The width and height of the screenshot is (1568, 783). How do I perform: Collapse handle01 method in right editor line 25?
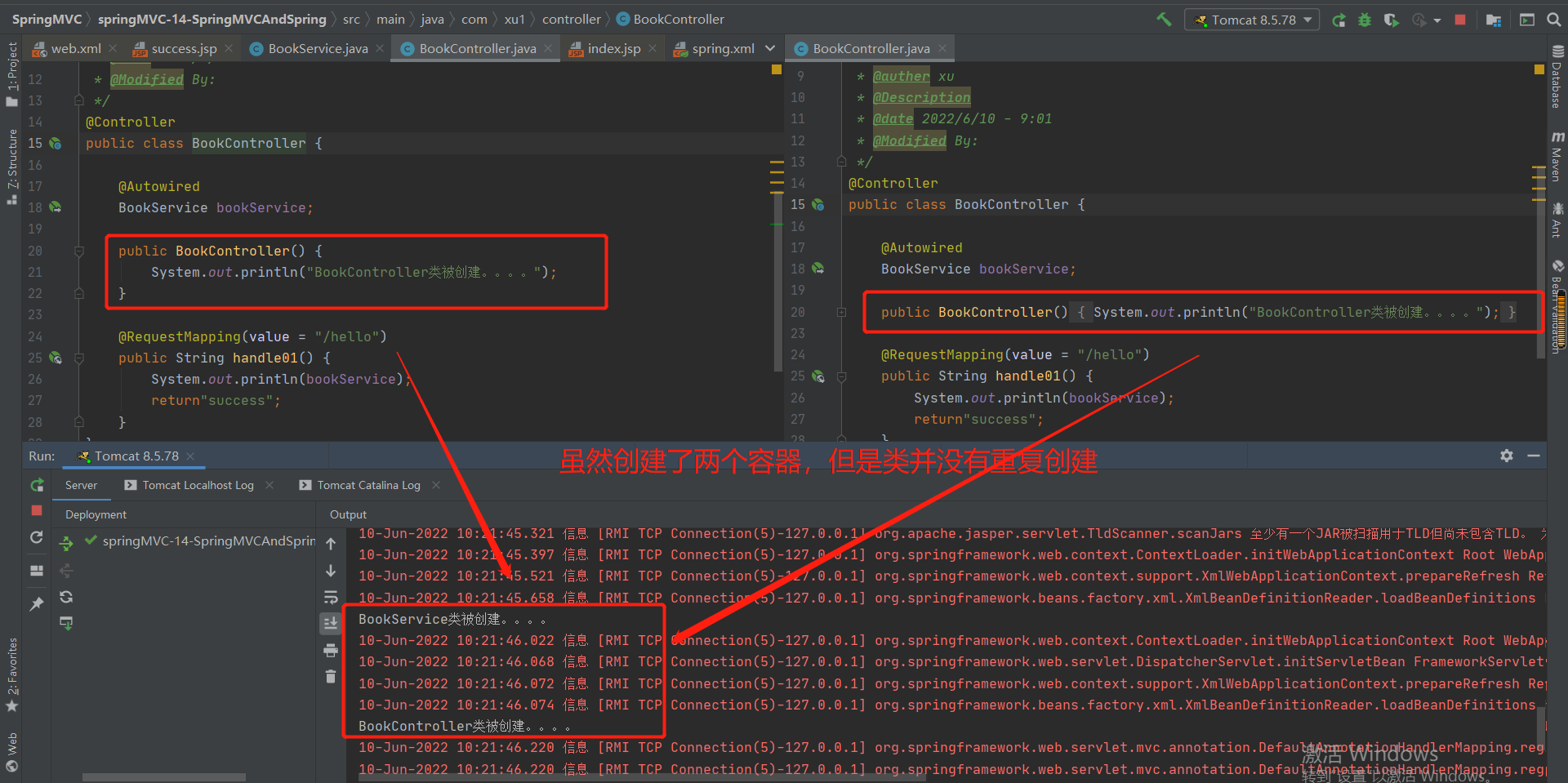842,376
